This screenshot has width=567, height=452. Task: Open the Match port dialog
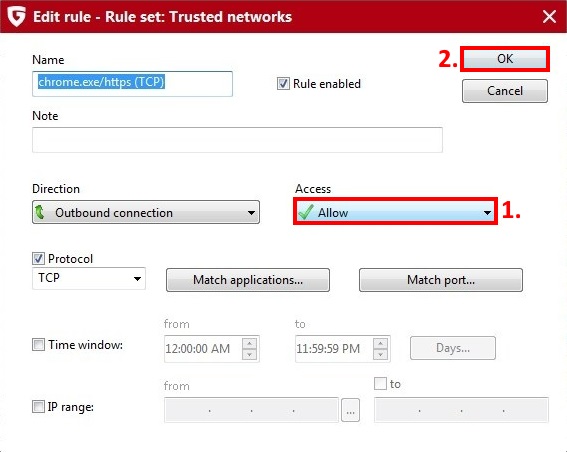441,280
